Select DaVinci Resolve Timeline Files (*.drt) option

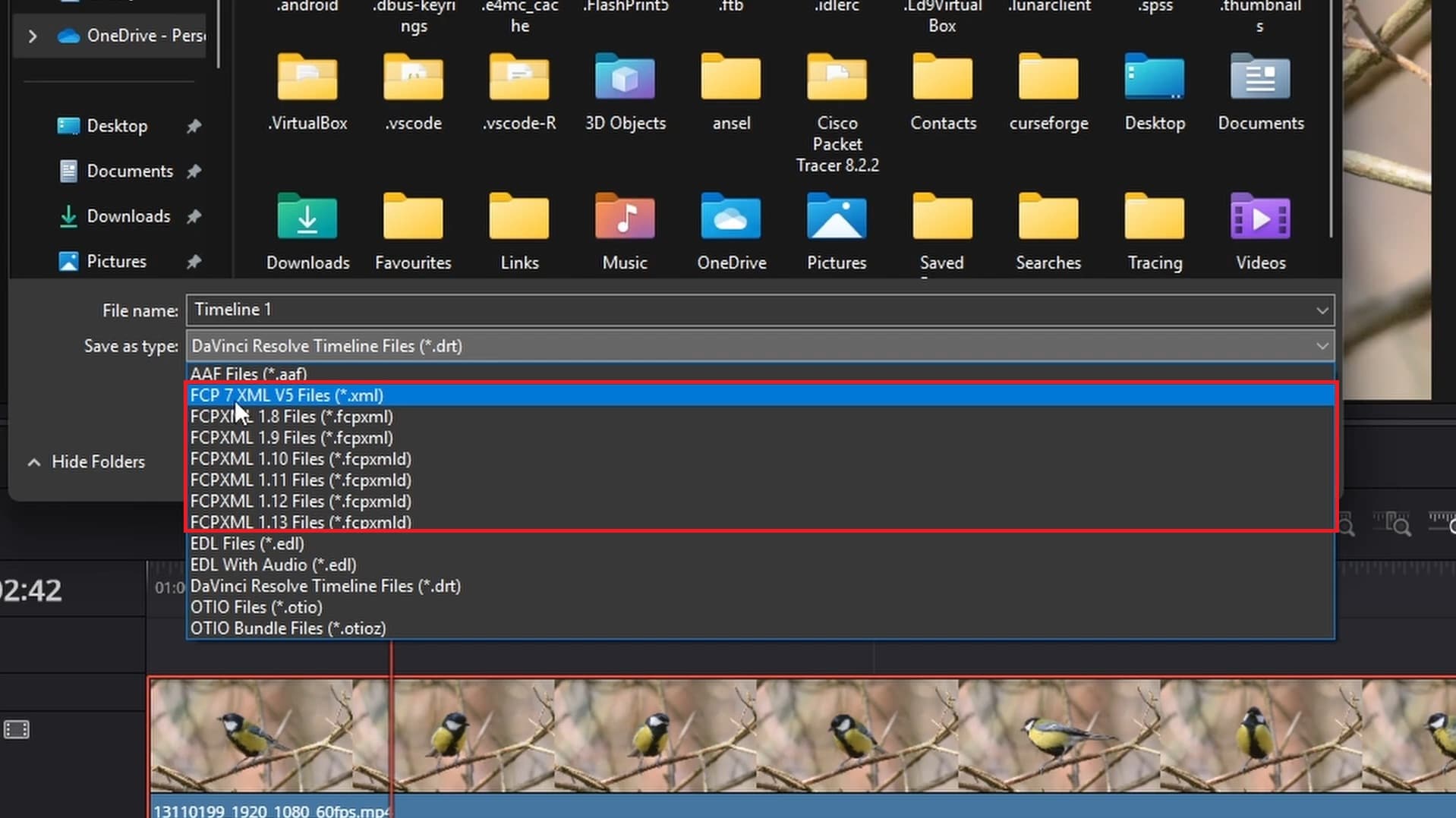[761, 587]
